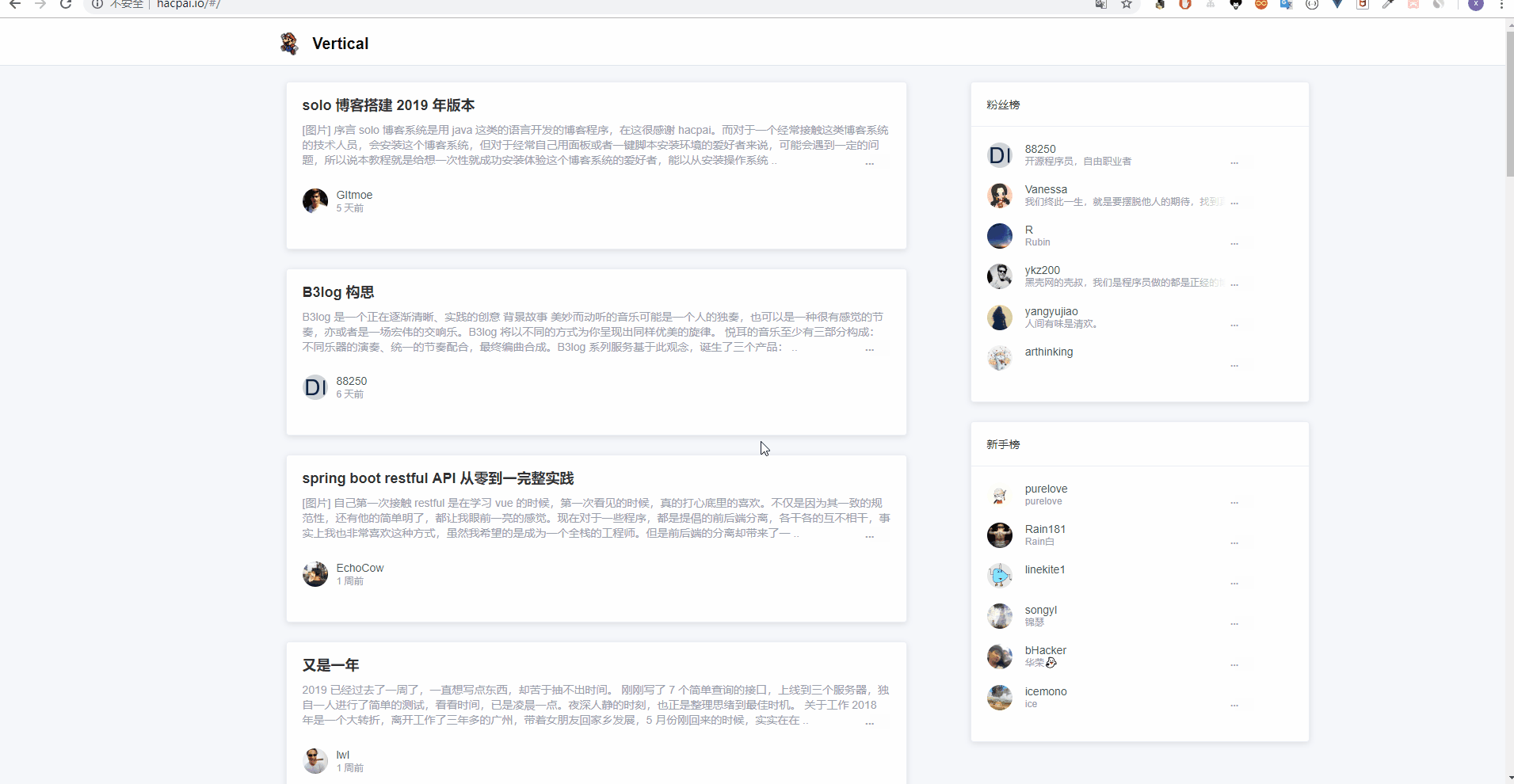Click the "Rubin" subtitle under R
The image size is (1514, 784).
point(1037,242)
